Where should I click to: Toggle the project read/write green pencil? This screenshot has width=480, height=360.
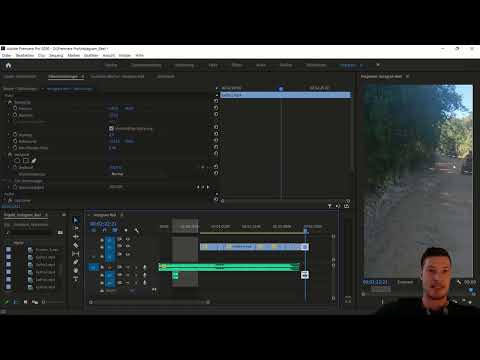[5, 302]
